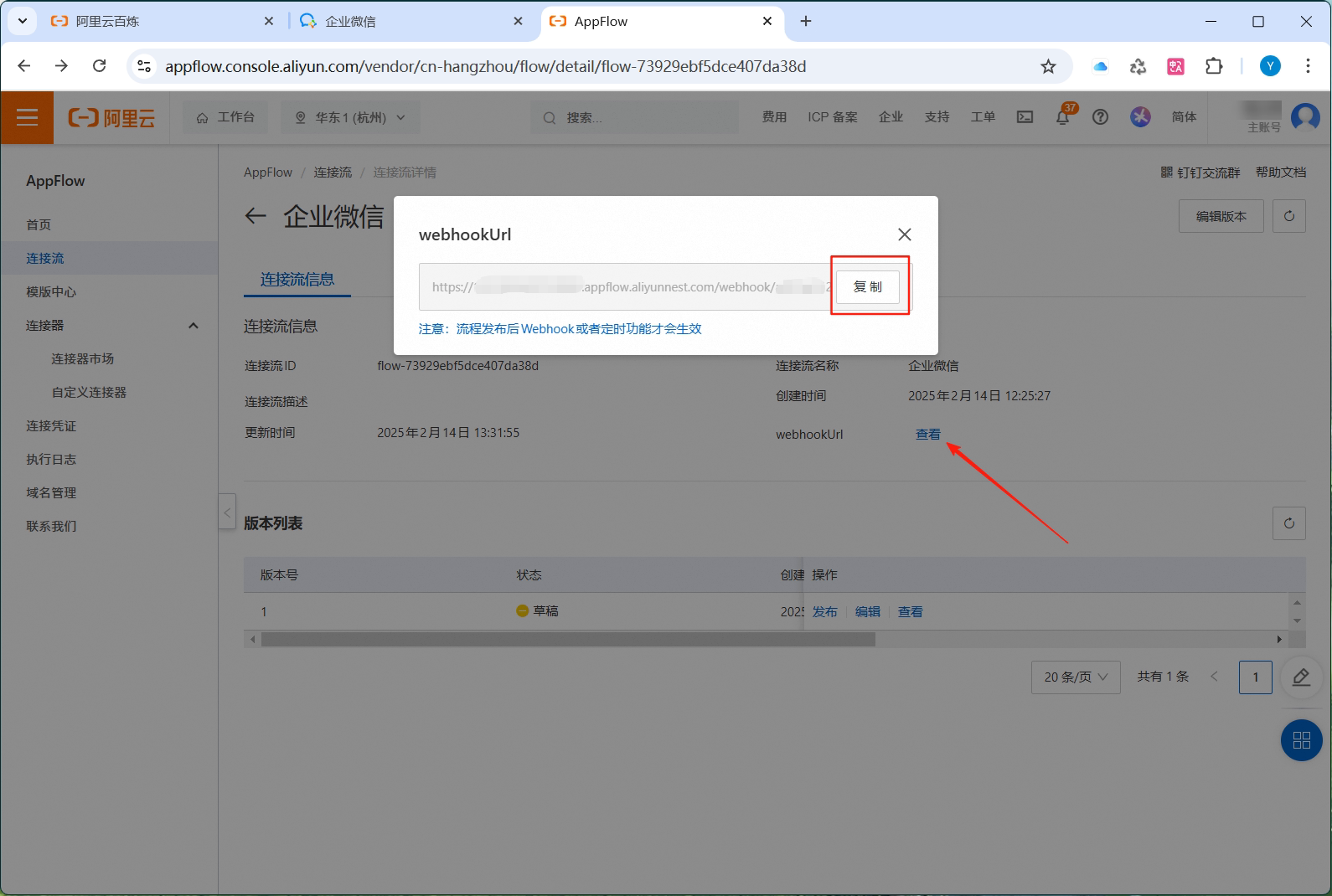The image size is (1332, 896).
Task: Collapse sidebar with the chevron handle
Action: [x=227, y=512]
